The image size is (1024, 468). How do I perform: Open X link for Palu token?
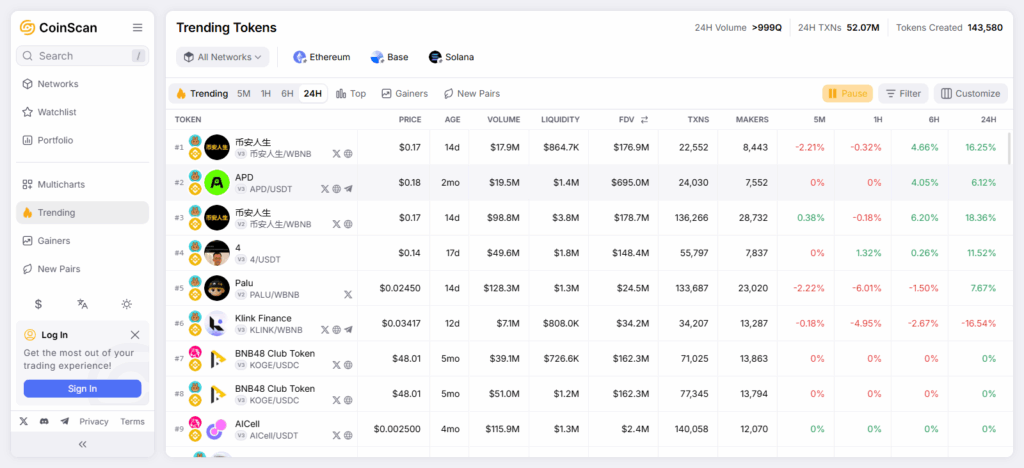(348, 295)
